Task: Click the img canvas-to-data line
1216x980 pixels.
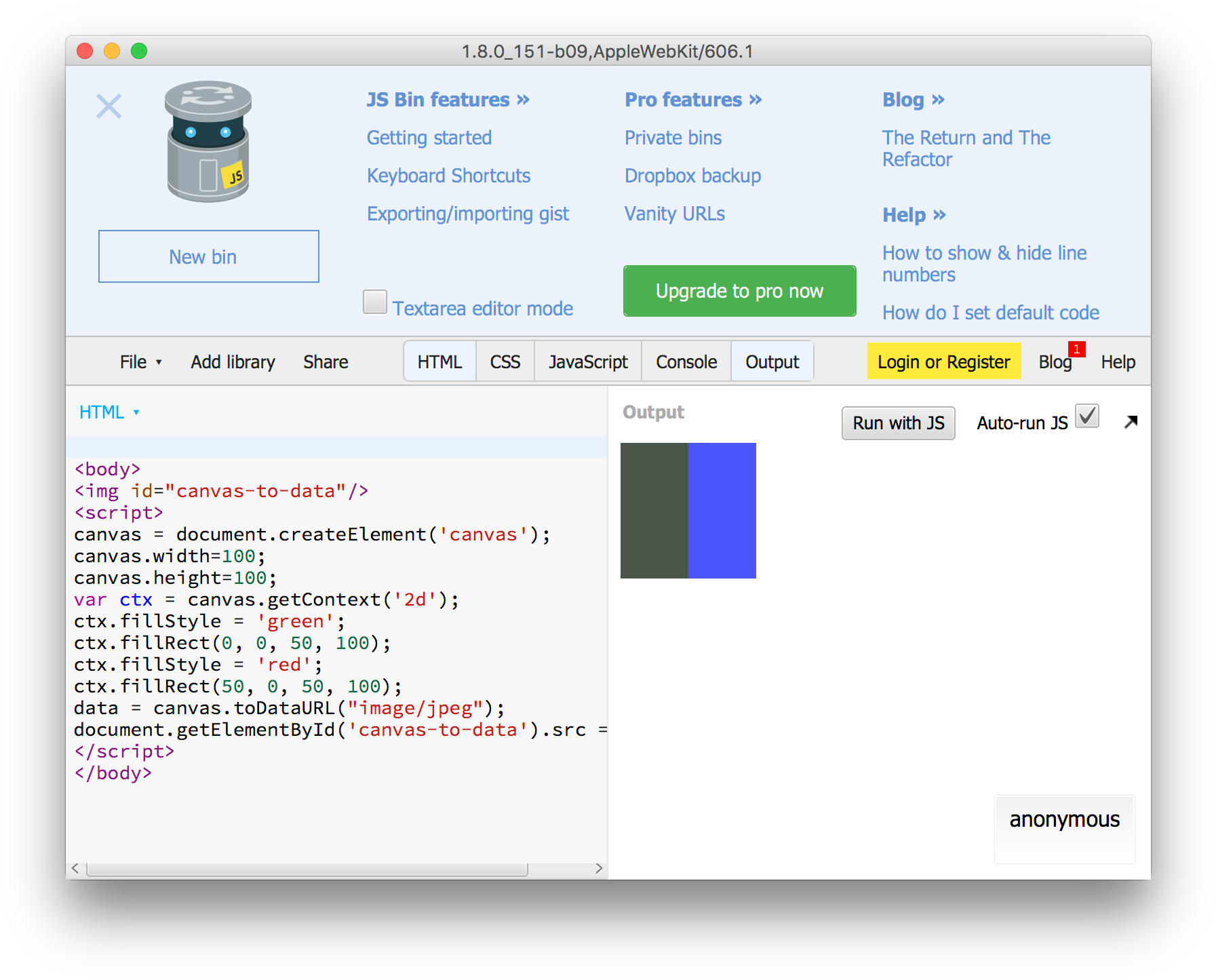Action: pyautogui.click(x=221, y=491)
